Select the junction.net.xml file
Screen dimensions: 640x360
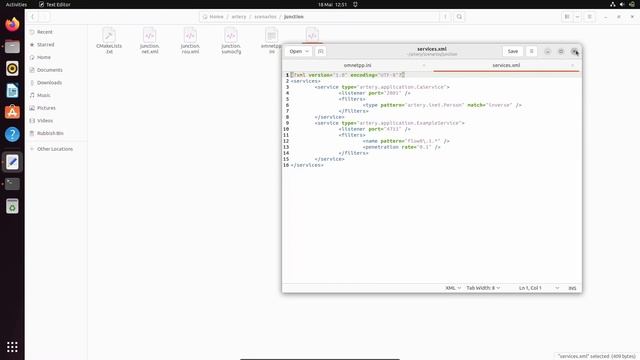click(x=149, y=41)
